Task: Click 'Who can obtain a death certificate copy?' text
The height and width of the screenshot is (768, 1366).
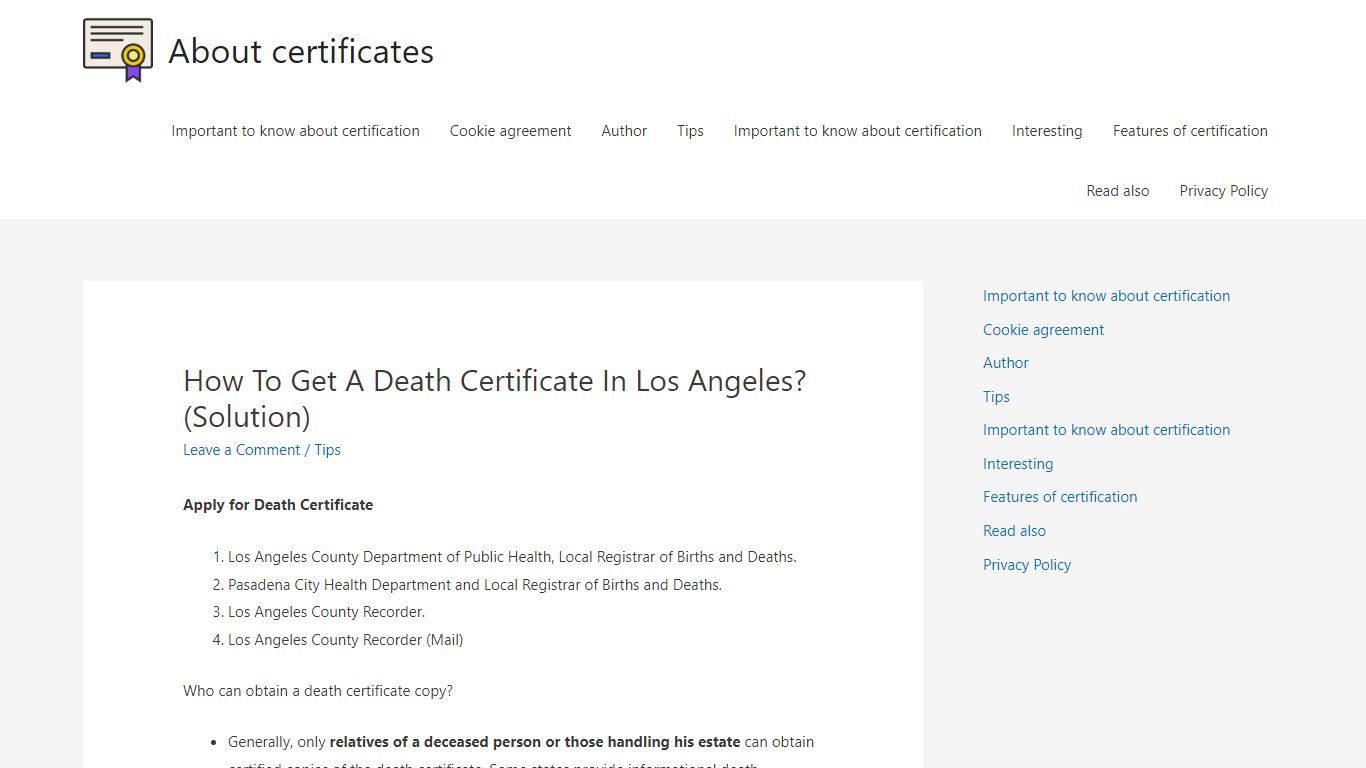Action: coord(318,691)
